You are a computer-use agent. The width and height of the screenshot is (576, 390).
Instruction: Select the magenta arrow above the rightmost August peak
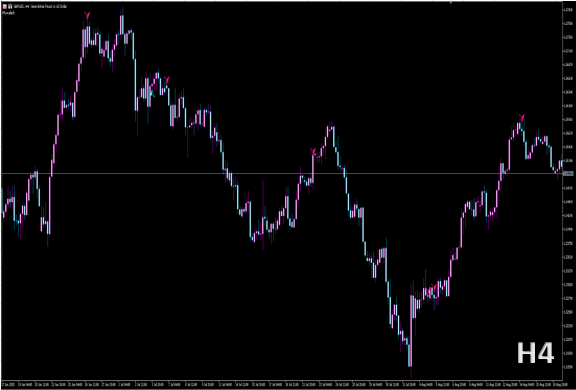tap(522, 118)
